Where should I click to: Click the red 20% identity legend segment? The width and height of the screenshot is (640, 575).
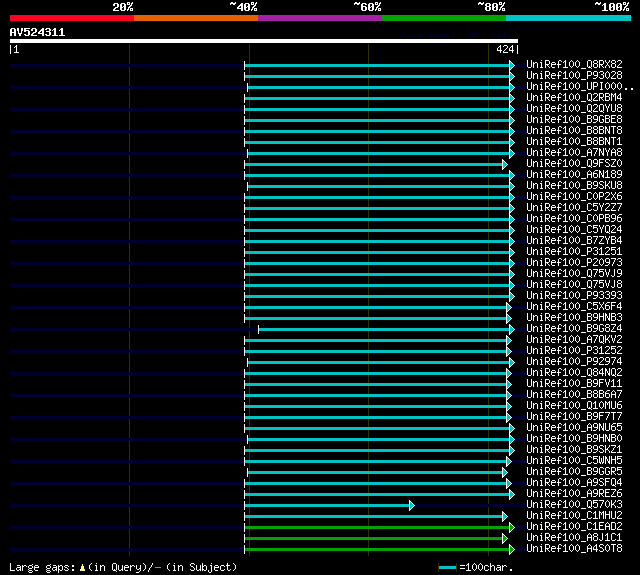coord(72,18)
